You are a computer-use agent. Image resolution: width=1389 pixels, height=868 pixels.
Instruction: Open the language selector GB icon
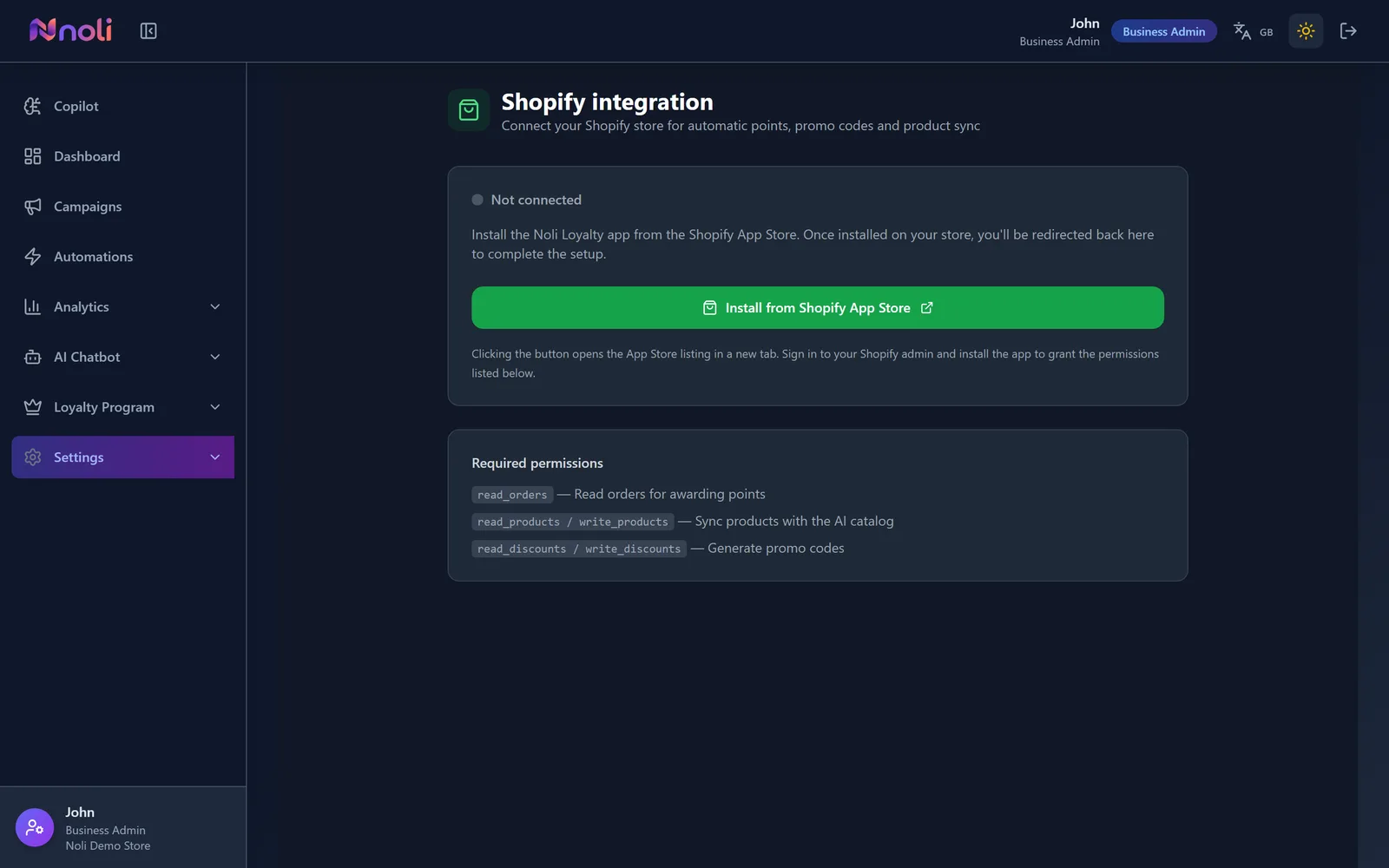1253,31
